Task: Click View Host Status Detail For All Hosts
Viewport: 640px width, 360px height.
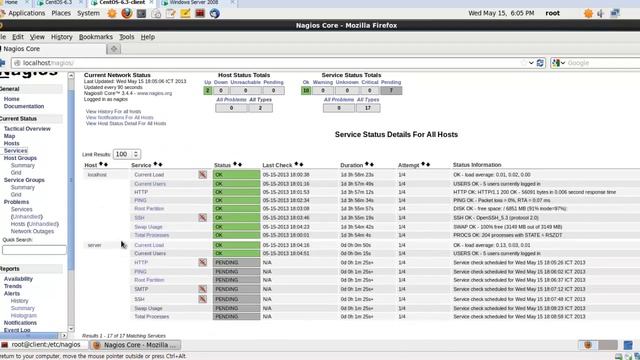Action: pyautogui.click(x=126, y=123)
